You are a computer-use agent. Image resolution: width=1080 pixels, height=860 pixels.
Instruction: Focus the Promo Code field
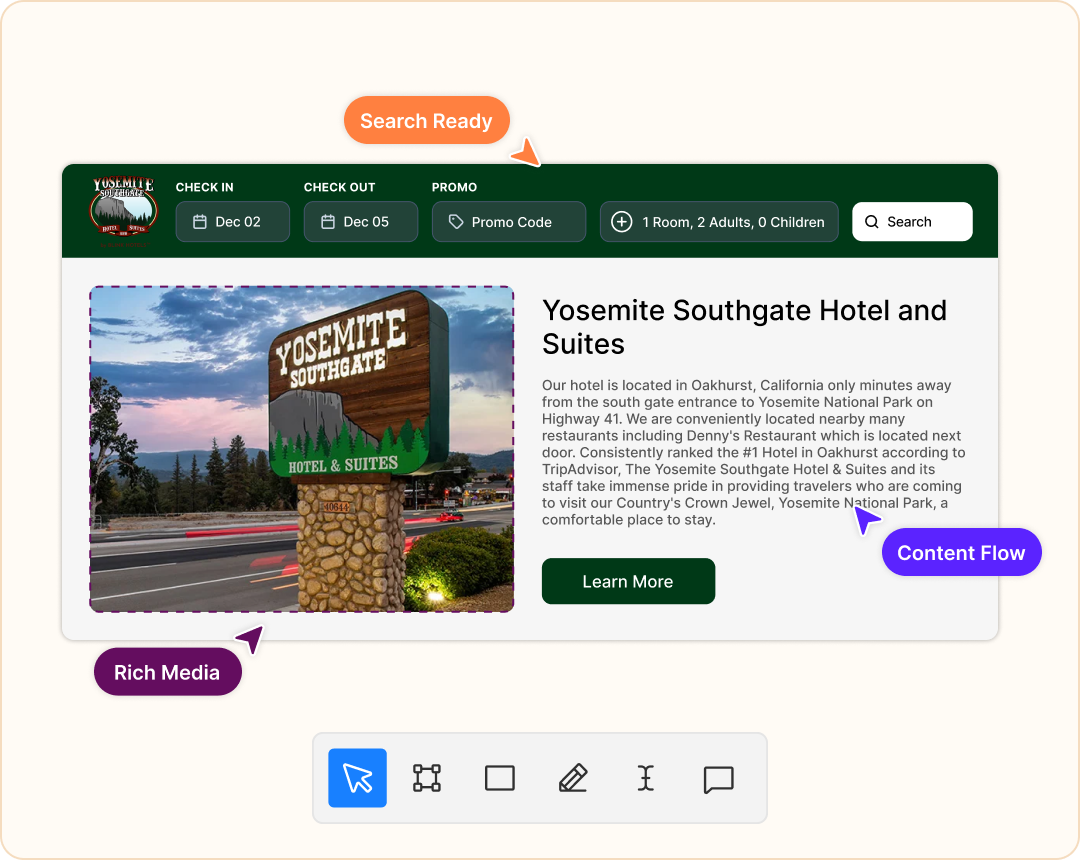(x=509, y=222)
